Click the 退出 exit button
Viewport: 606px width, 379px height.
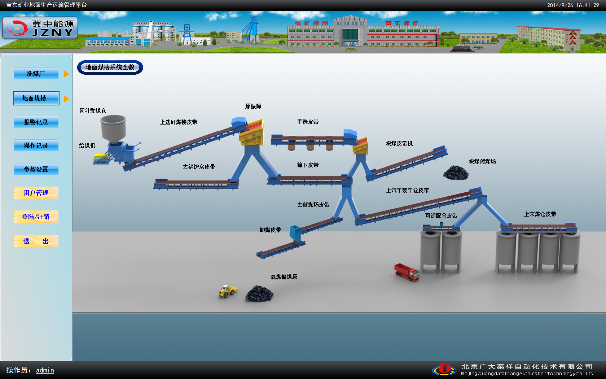point(36,241)
